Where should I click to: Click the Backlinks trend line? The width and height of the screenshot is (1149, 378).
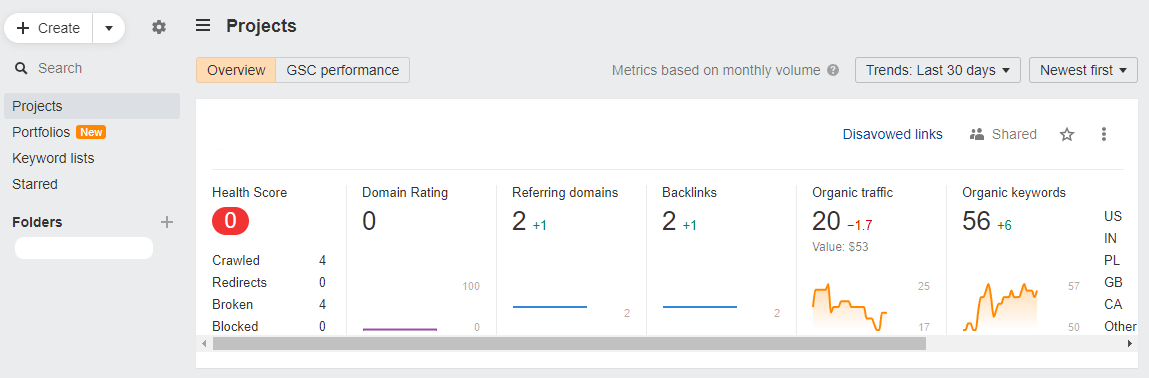(x=700, y=307)
